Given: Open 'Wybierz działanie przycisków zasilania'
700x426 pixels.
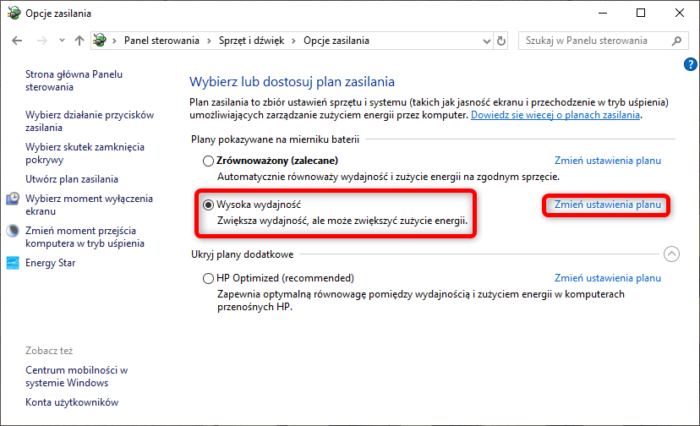Looking at the screenshot, I should pyautogui.click(x=89, y=121).
